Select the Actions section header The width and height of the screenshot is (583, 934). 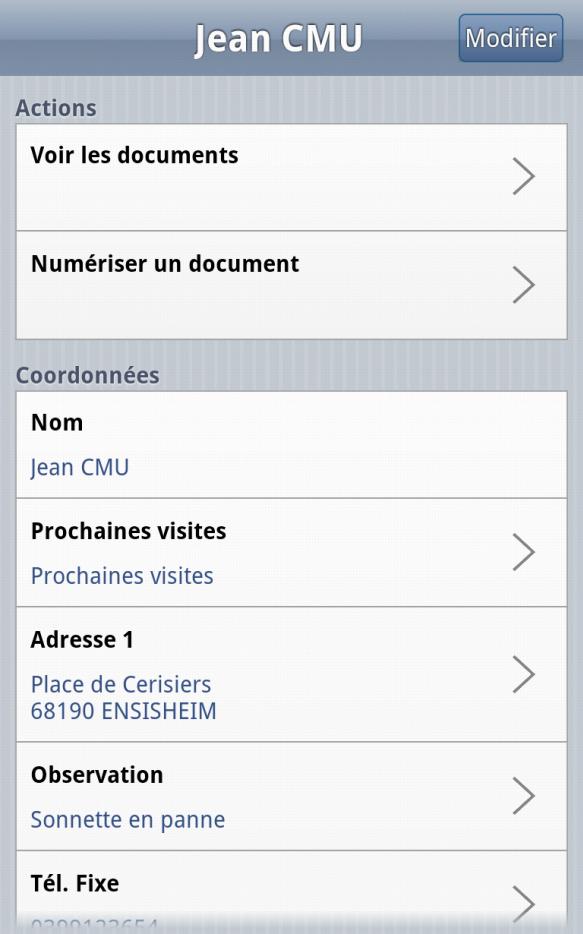click(55, 107)
